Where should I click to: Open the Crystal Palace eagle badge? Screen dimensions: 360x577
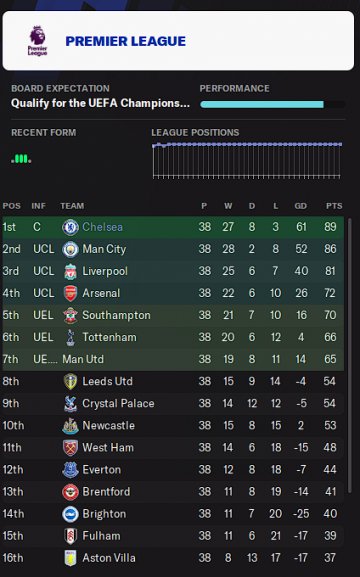click(x=70, y=404)
